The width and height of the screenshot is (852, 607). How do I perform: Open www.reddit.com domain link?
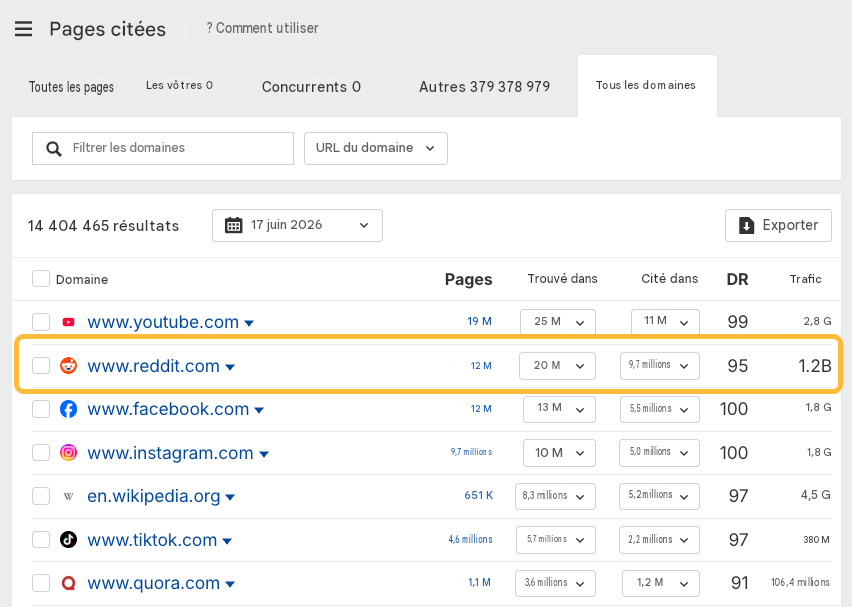click(153, 366)
